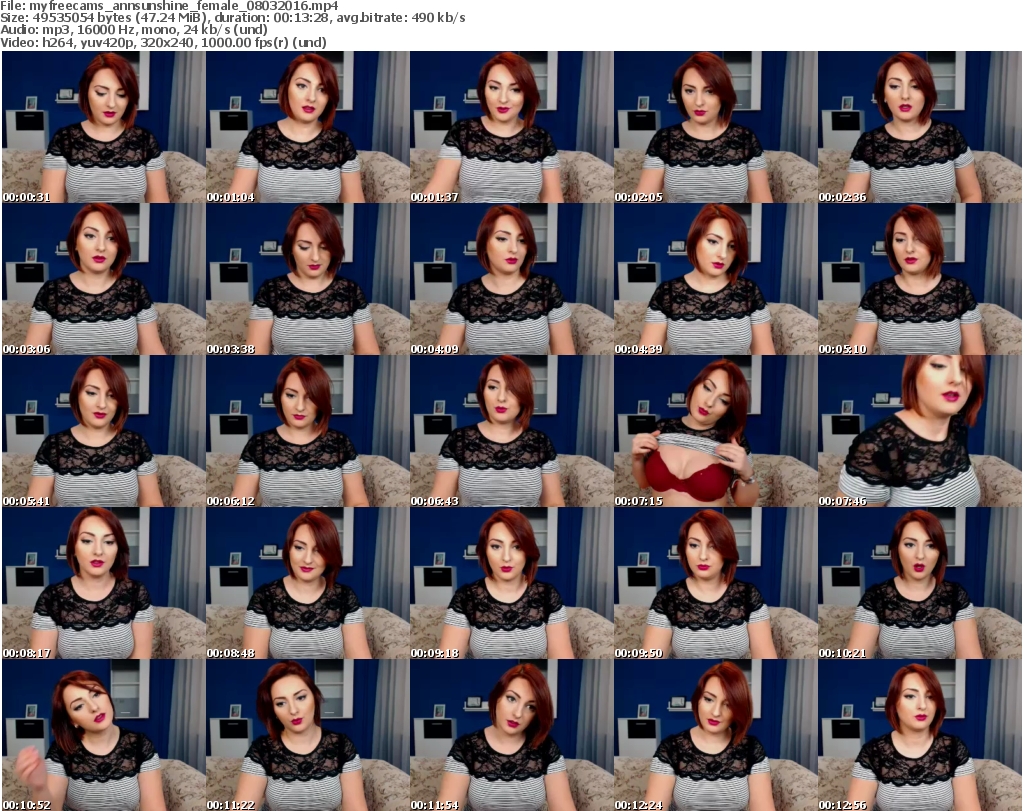The image size is (1024, 811).
Task: Select the 00:10:52 frame with raised hand
Action: [103, 735]
